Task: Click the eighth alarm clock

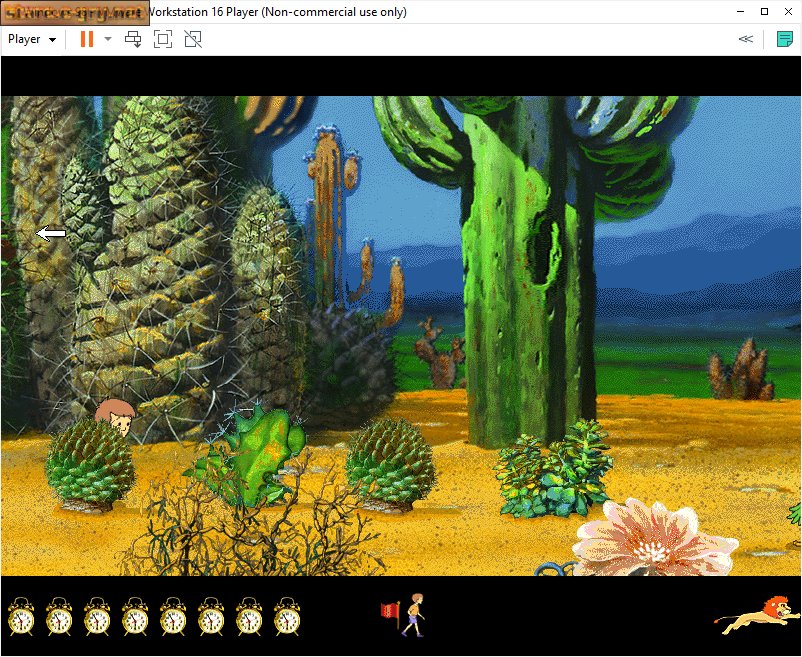Action: click(x=287, y=616)
